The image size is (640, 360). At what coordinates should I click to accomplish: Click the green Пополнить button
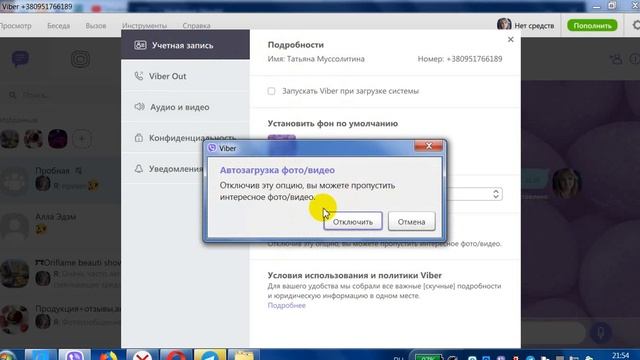592,25
